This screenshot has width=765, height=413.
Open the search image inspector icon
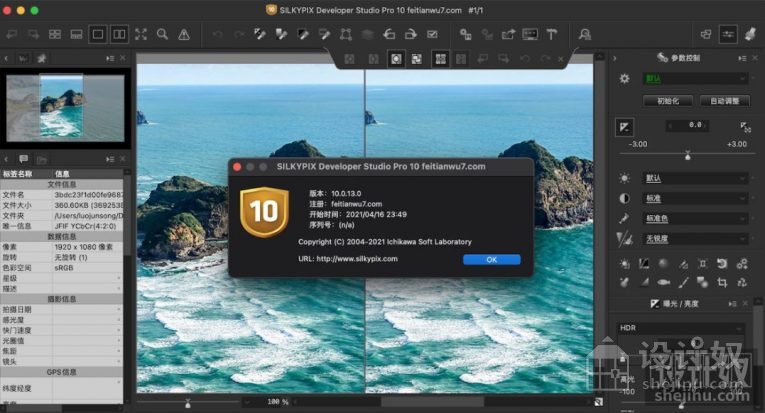click(x=584, y=34)
